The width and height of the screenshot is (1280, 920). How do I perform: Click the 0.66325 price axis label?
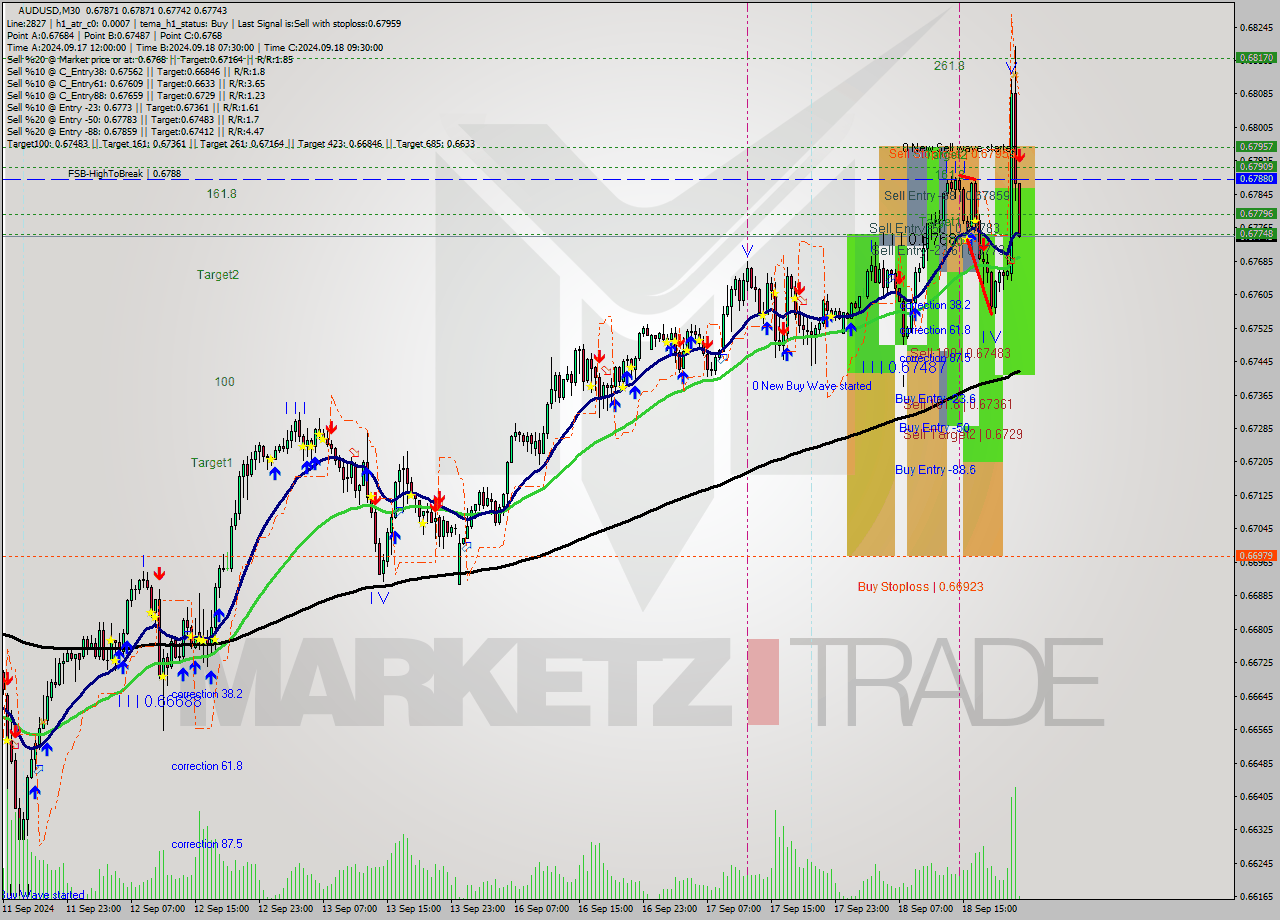pos(1257,829)
